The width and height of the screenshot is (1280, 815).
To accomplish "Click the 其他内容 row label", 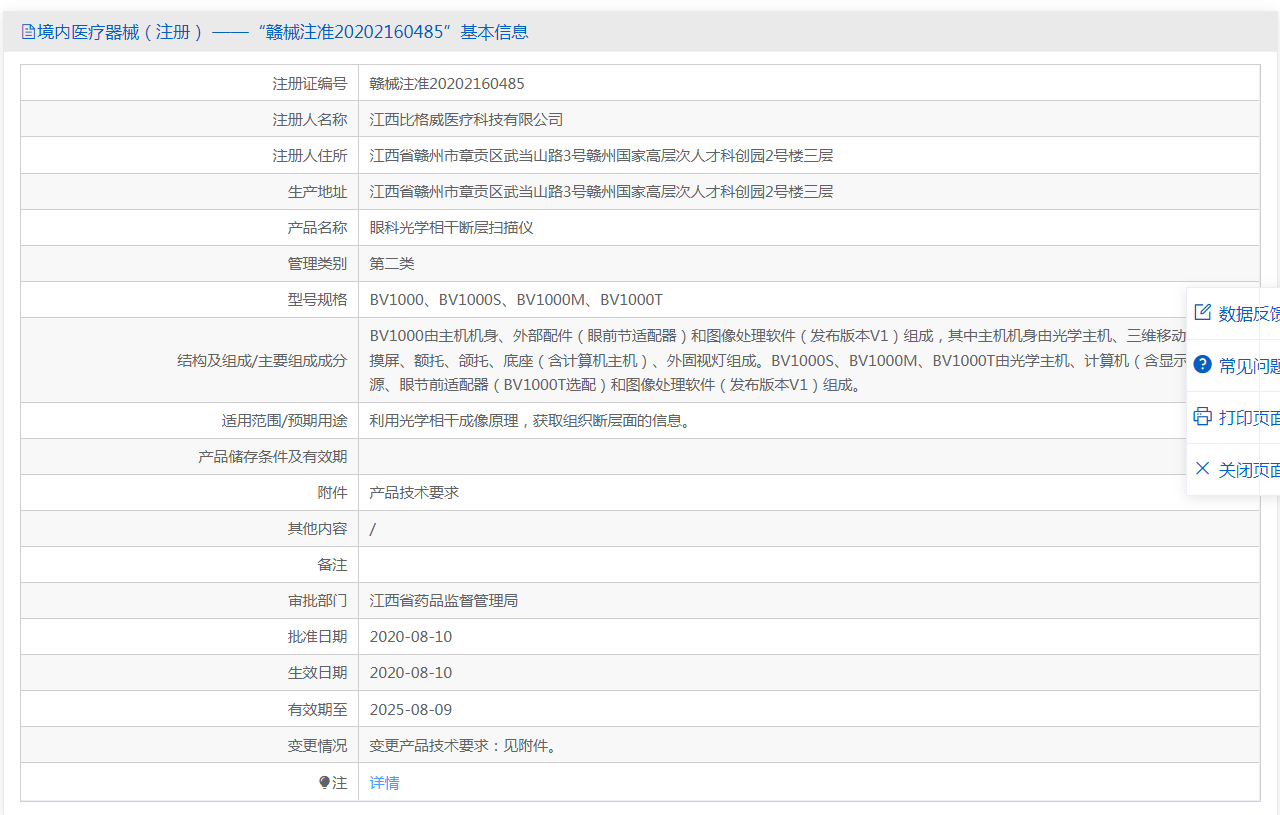I will click(x=318, y=528).
